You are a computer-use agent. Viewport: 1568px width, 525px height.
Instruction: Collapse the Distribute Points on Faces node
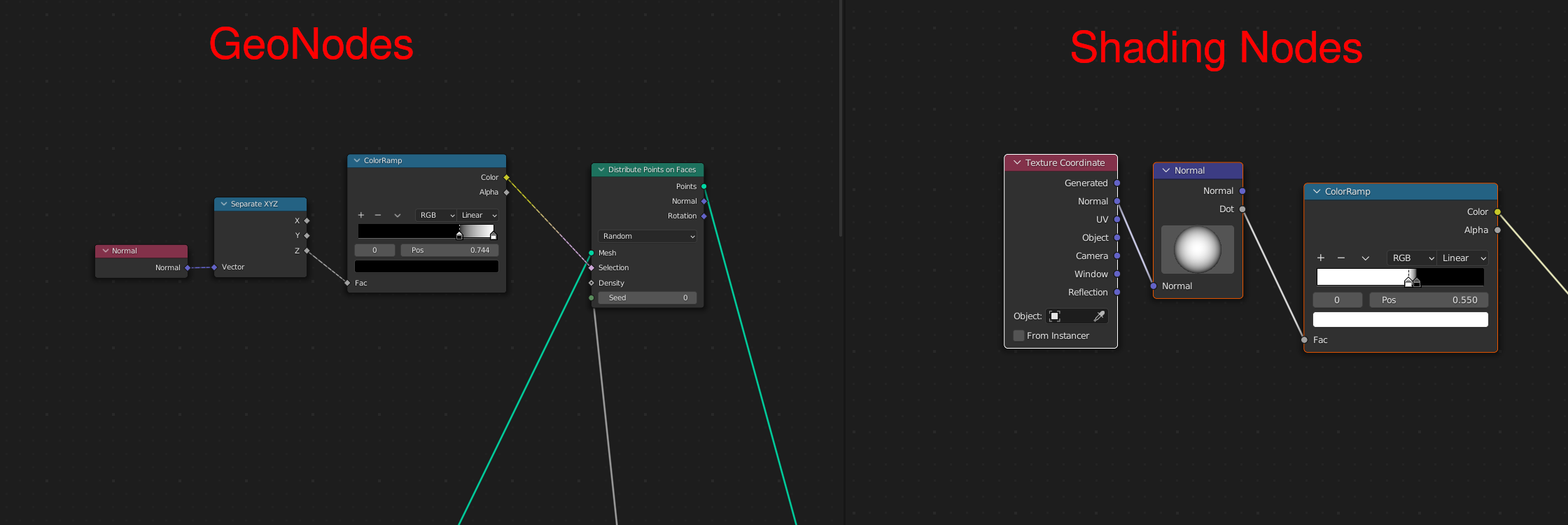601,170
